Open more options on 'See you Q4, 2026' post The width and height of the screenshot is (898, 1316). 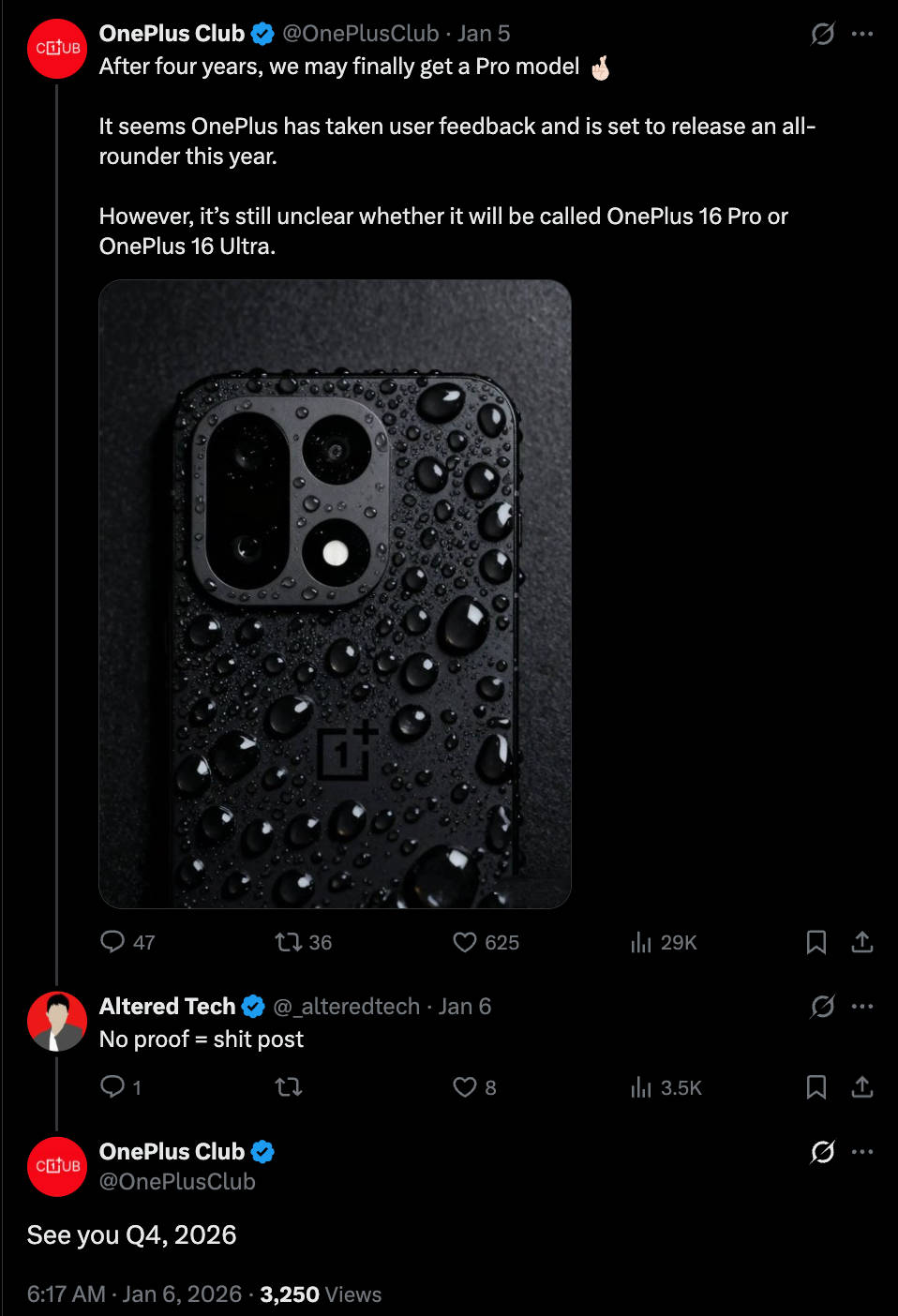point(862,1152)
